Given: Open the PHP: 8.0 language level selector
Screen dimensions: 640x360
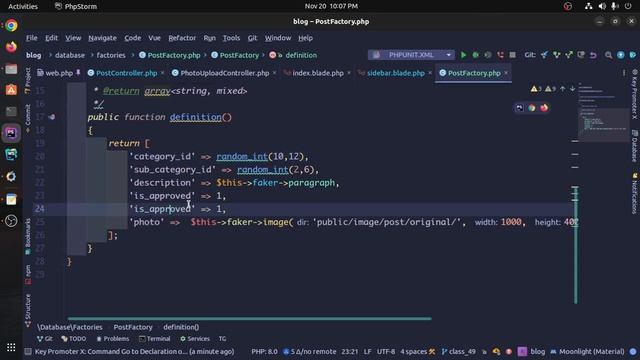Looking at the screenshot, I should point(264,351).
